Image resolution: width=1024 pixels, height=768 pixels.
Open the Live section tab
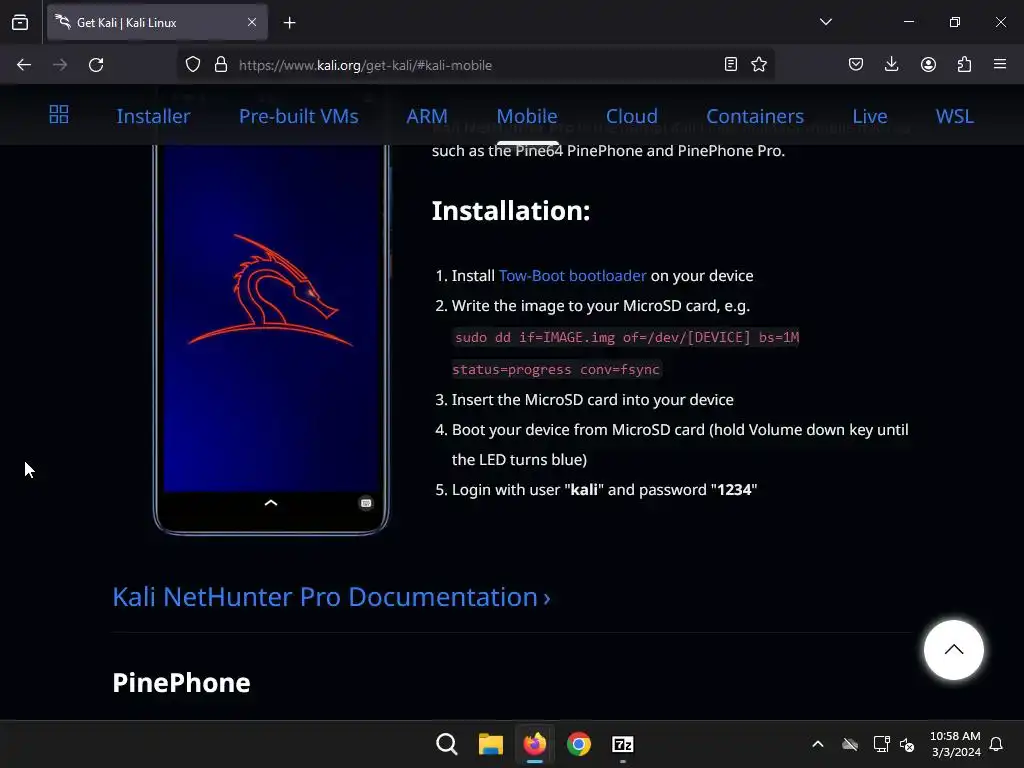tap(870, 116)
